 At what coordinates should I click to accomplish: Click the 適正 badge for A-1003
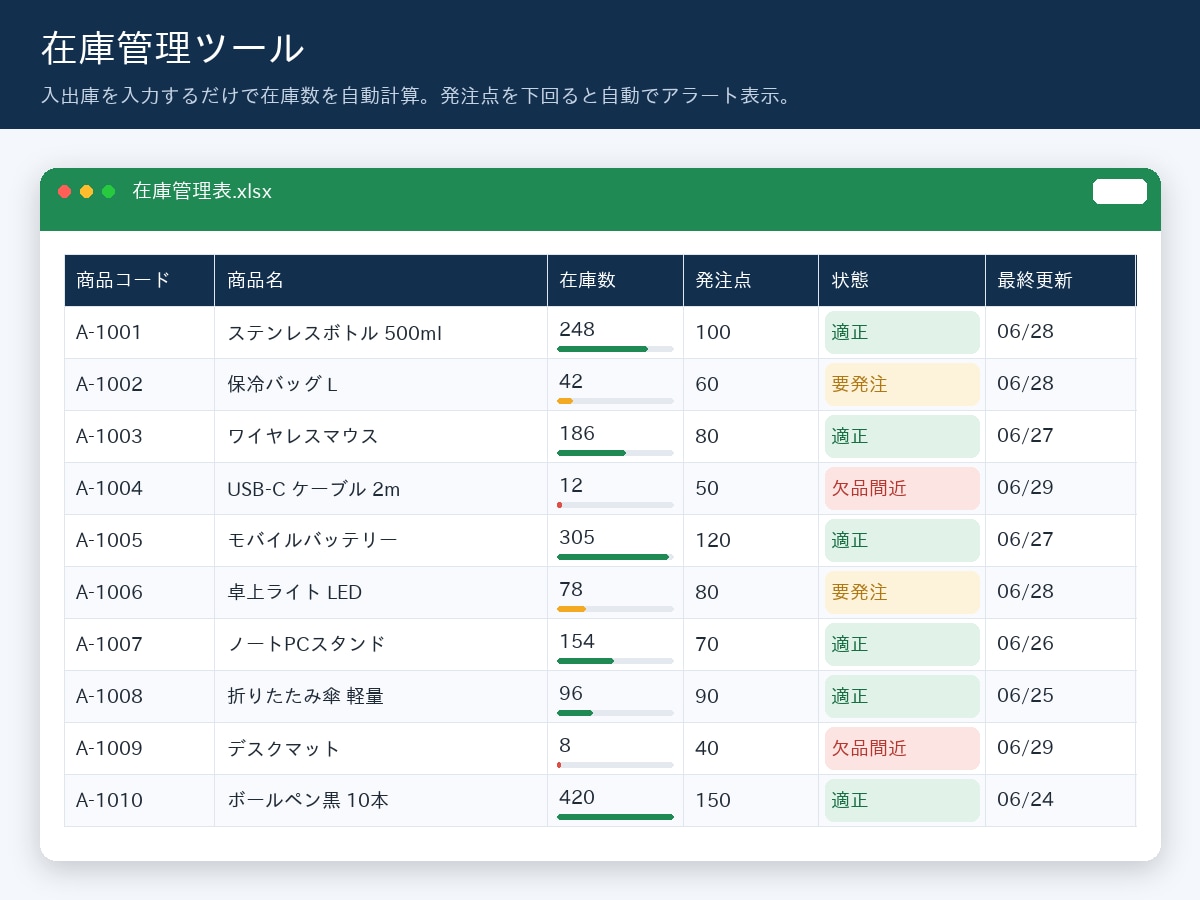(x=902, y=437)
